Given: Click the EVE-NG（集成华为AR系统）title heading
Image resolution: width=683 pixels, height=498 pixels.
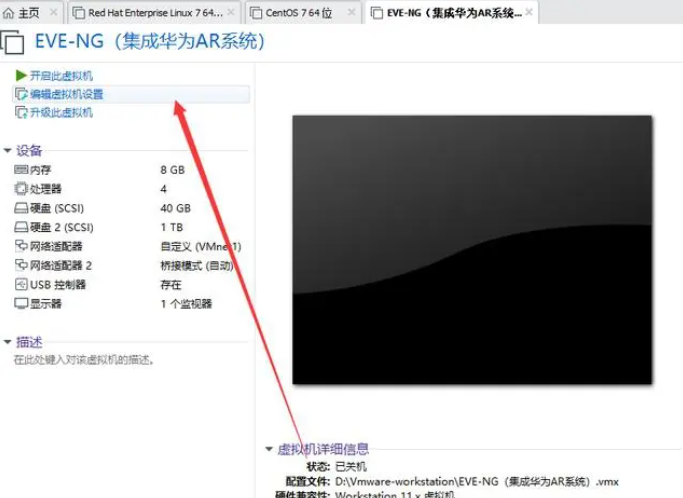Looking at the screenshot, I should click(149, 41).
